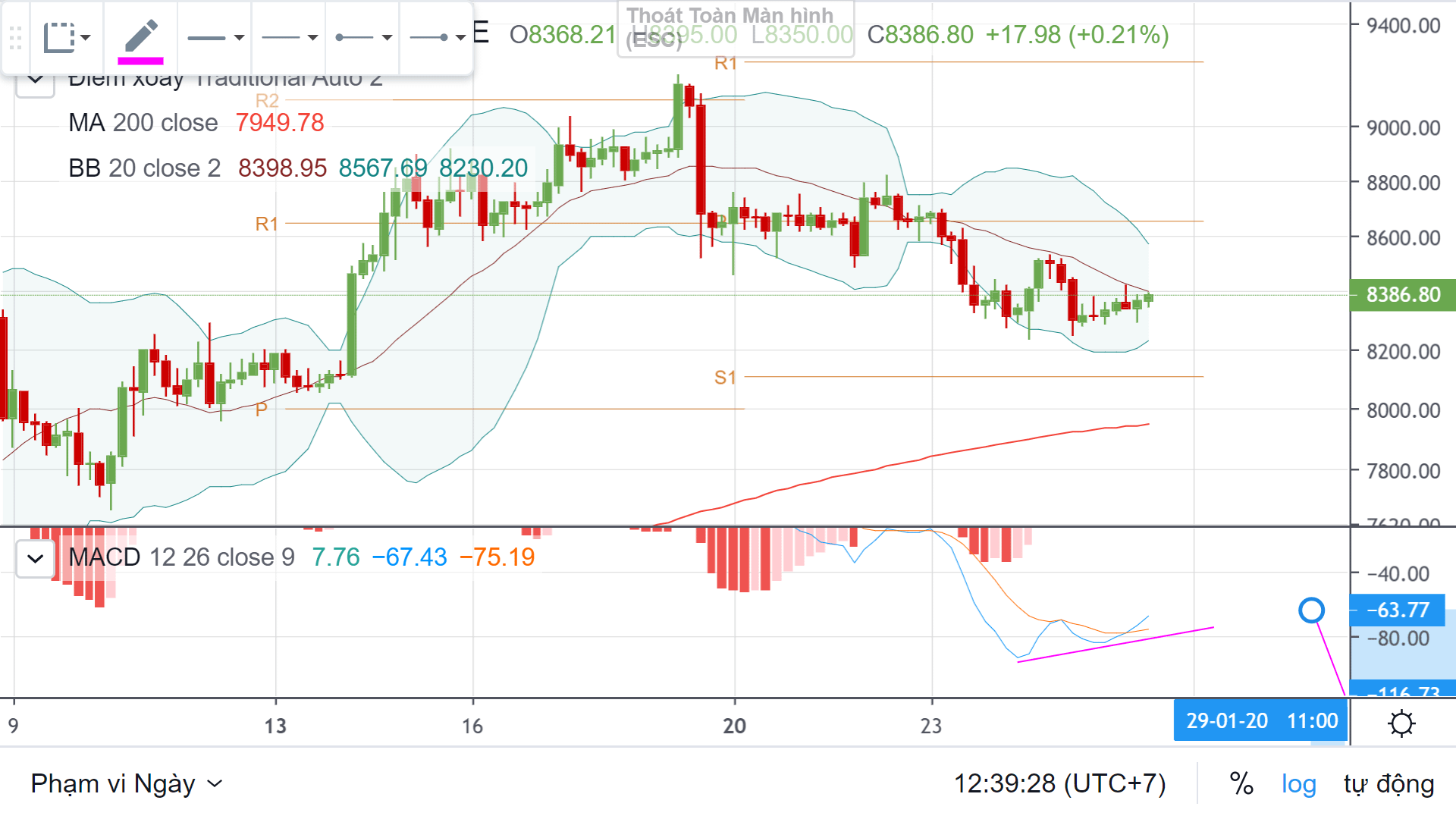The width and height of the screenshot is (1456, 819).
Task: Choose the thick line width option
Action: point(215,37)
